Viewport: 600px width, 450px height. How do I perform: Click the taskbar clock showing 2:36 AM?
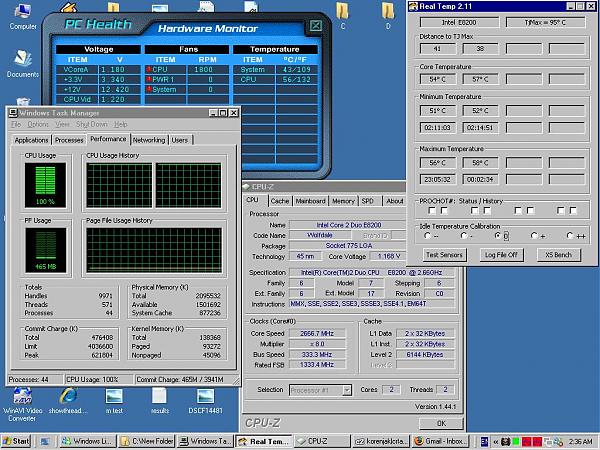tap(581, 442)
